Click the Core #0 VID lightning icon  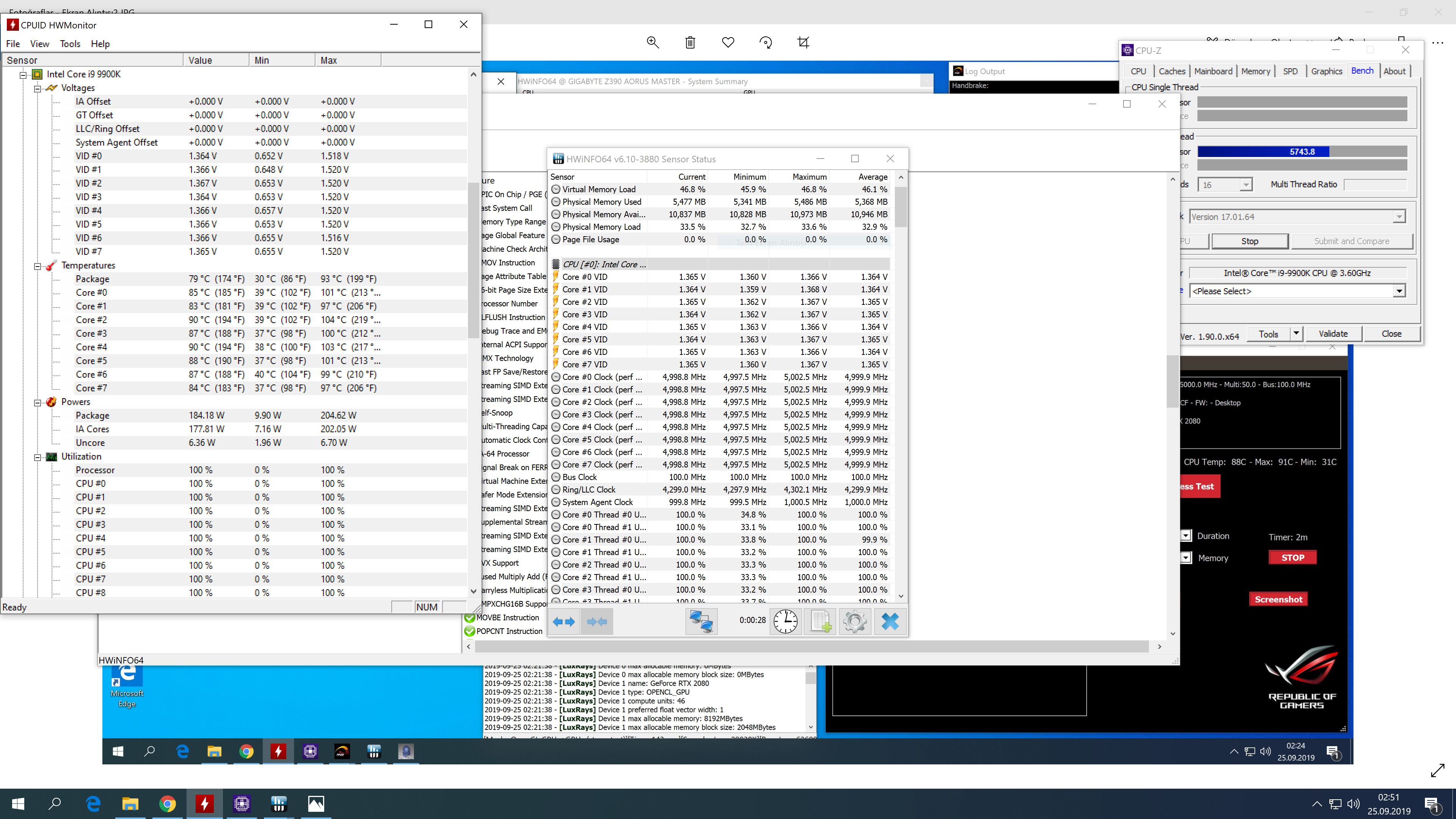(555, 276)
